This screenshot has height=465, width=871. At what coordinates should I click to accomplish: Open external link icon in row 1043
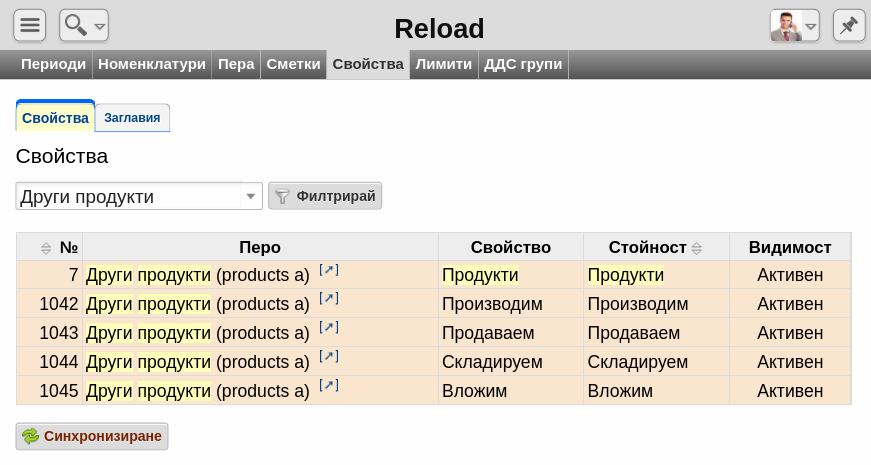pyautogui.click(x=328, y=327)
